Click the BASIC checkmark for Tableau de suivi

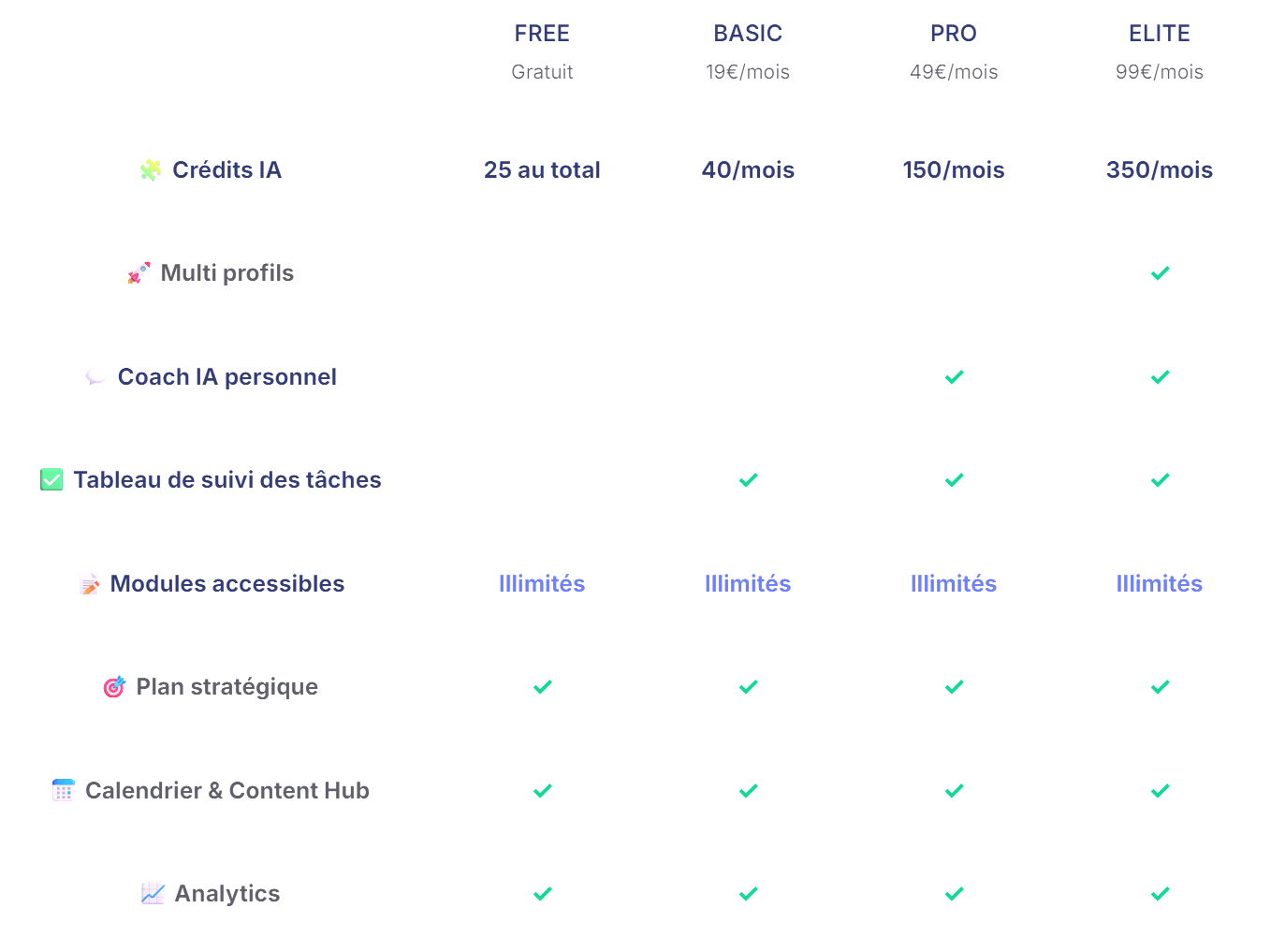[x=748, y=480]
